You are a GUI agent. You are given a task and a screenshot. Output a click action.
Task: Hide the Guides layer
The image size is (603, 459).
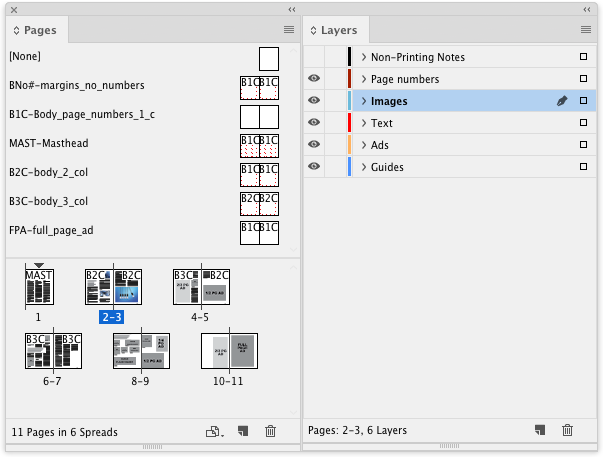(314, 166)
